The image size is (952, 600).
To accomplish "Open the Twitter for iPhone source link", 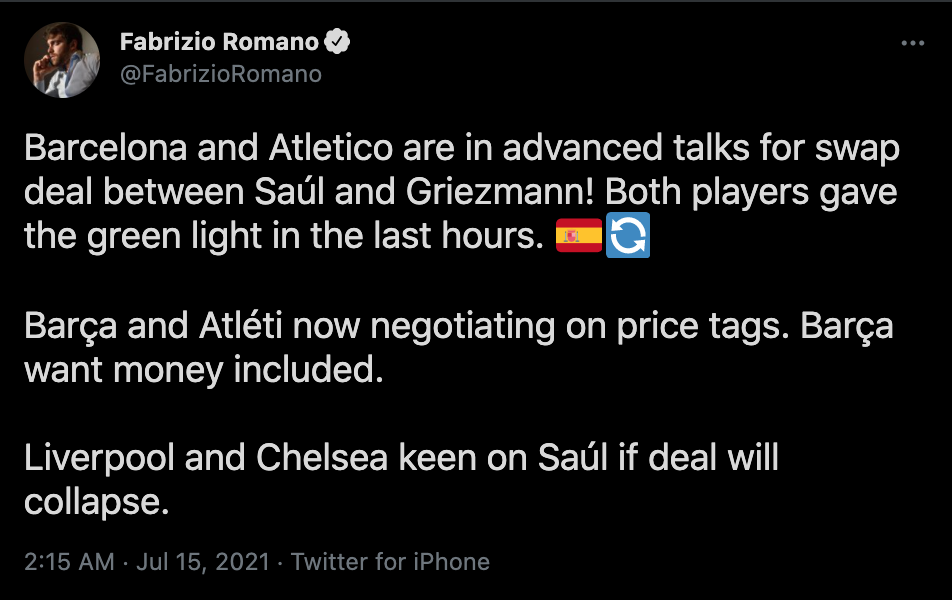I will click(x=390, y=561).
